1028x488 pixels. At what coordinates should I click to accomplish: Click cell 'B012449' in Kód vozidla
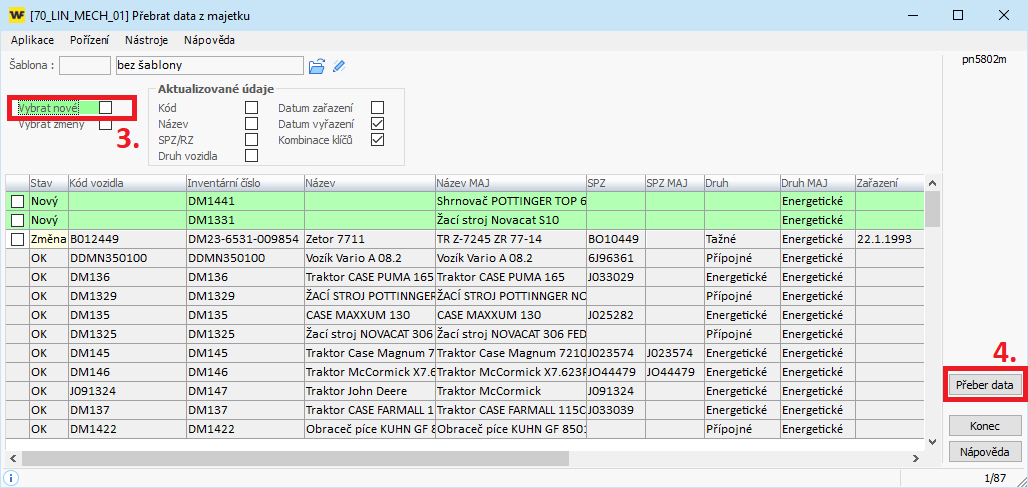tap(127, 239)
